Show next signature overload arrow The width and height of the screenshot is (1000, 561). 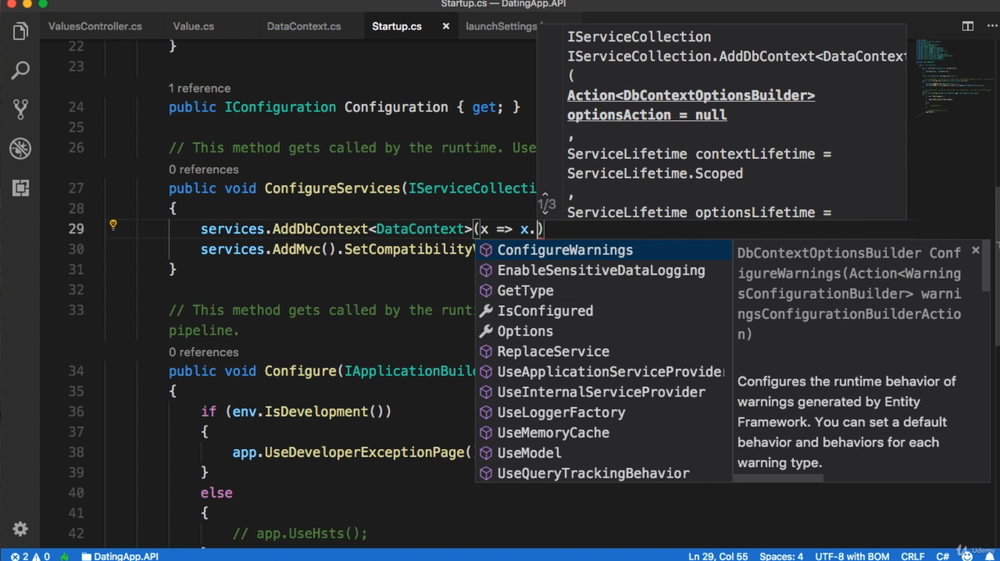[545, 213]
